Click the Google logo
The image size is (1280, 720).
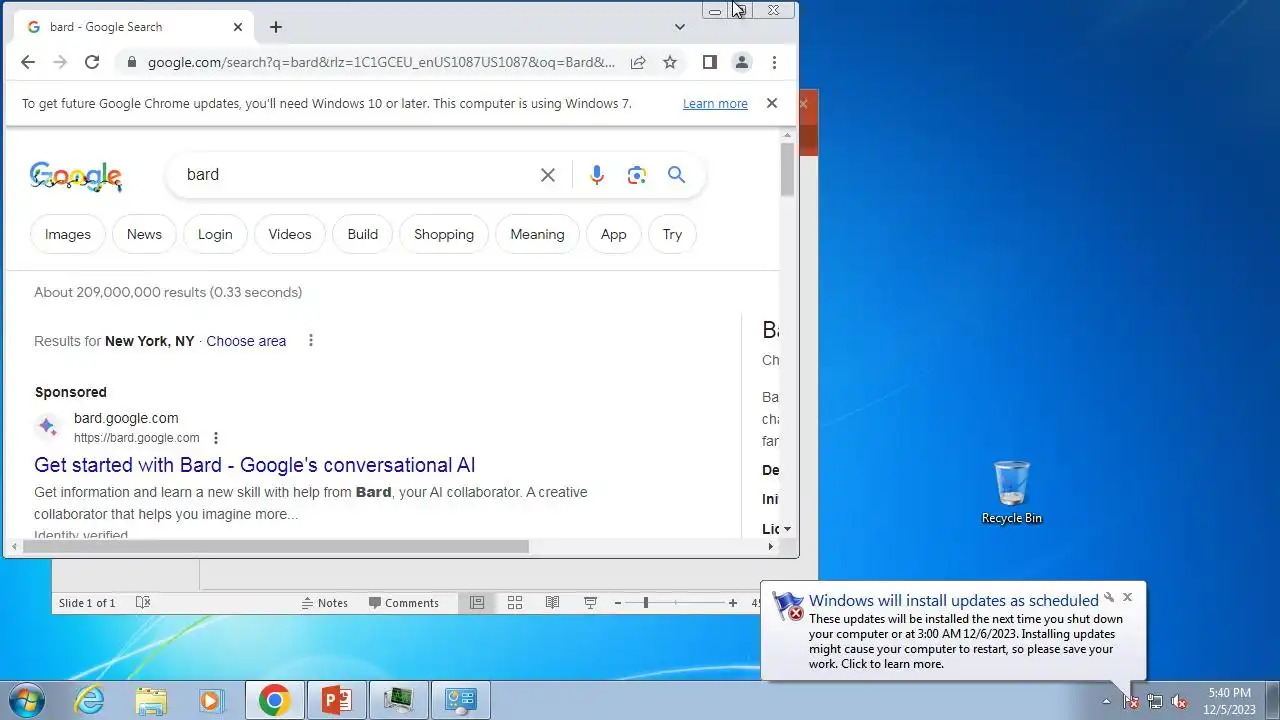coord(76,176)
